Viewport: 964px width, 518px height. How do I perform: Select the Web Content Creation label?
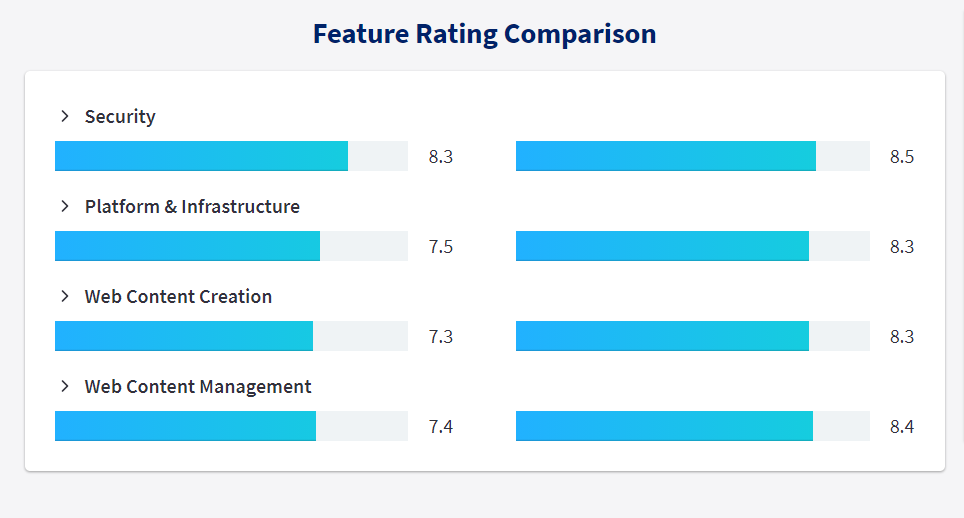[x=178, y=296]
